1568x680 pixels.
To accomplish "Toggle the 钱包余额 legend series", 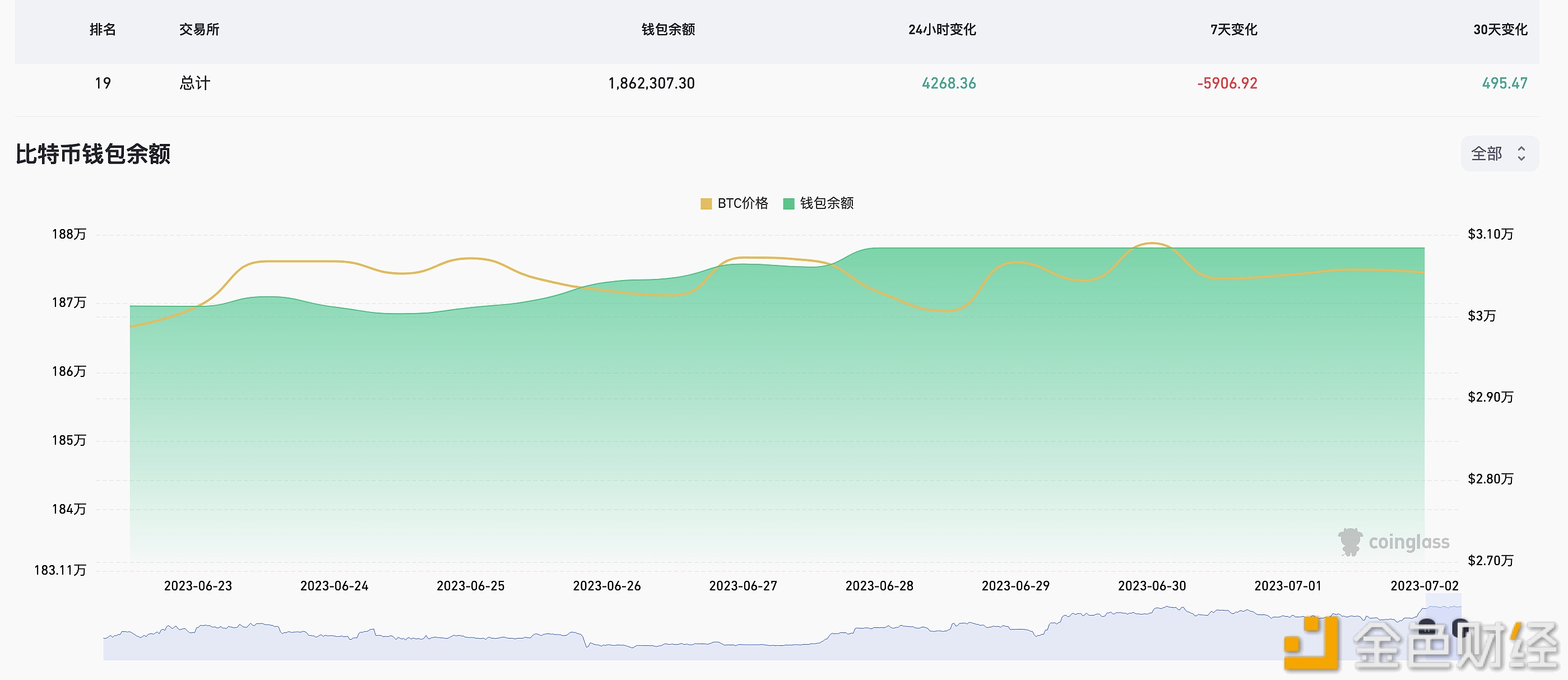I will (x=818, y=203).
